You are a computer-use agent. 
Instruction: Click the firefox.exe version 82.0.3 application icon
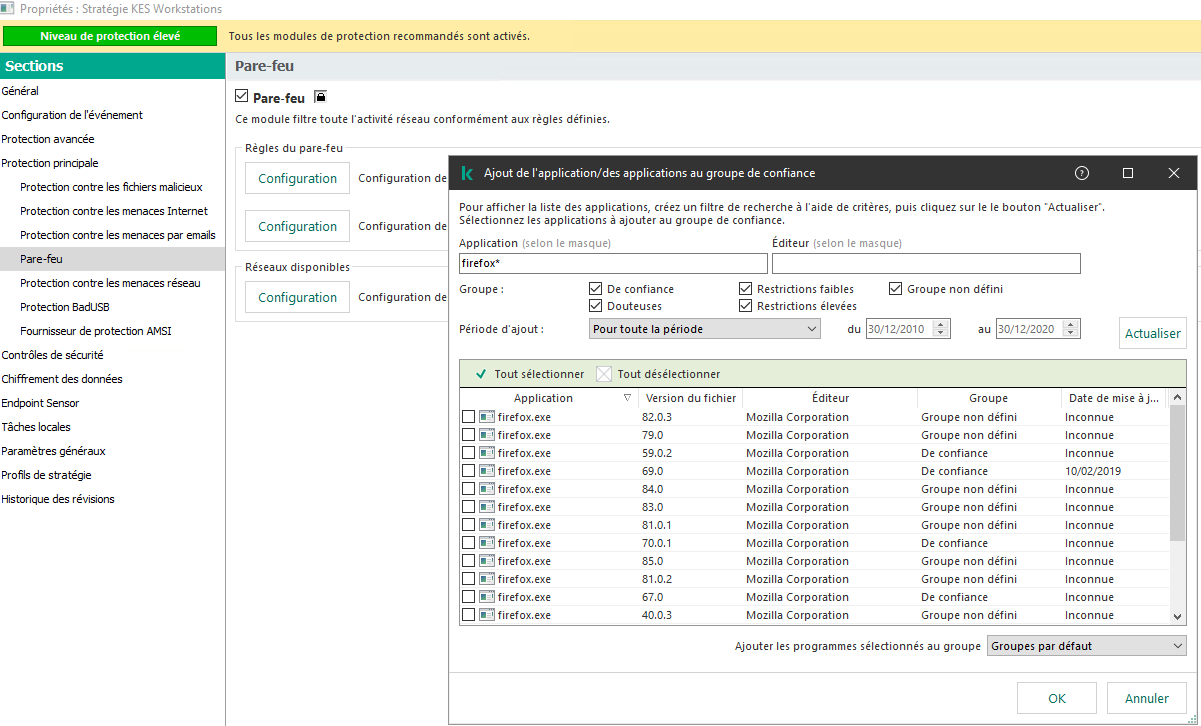pos(487,417)
